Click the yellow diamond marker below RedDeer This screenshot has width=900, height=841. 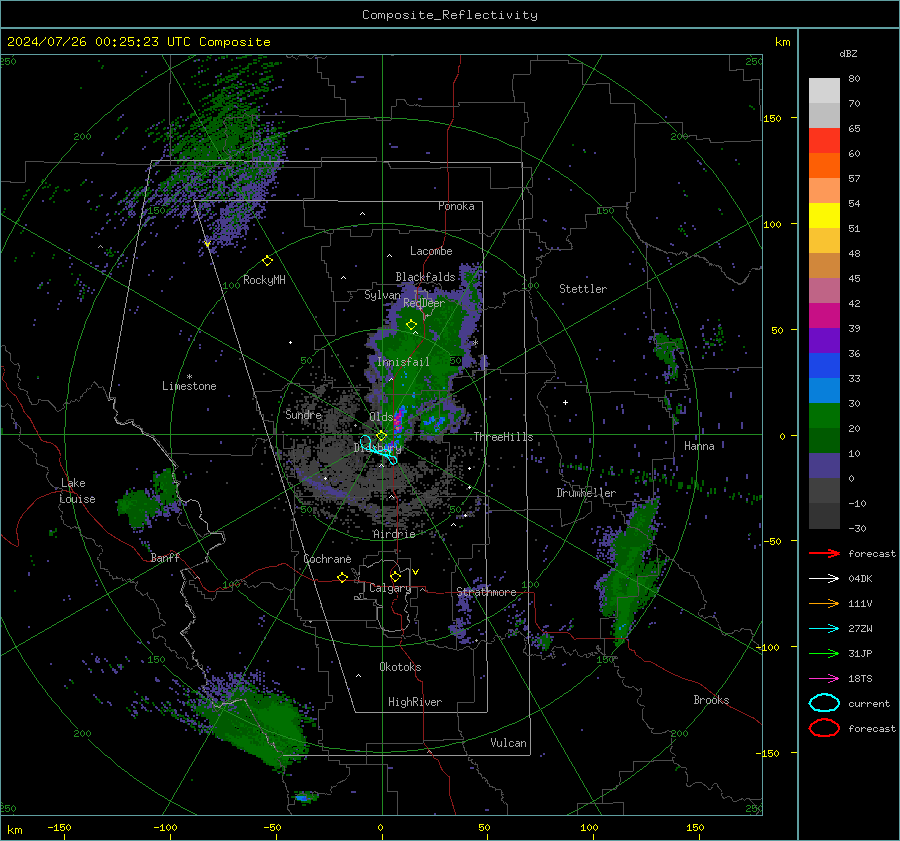click(411, 325)
